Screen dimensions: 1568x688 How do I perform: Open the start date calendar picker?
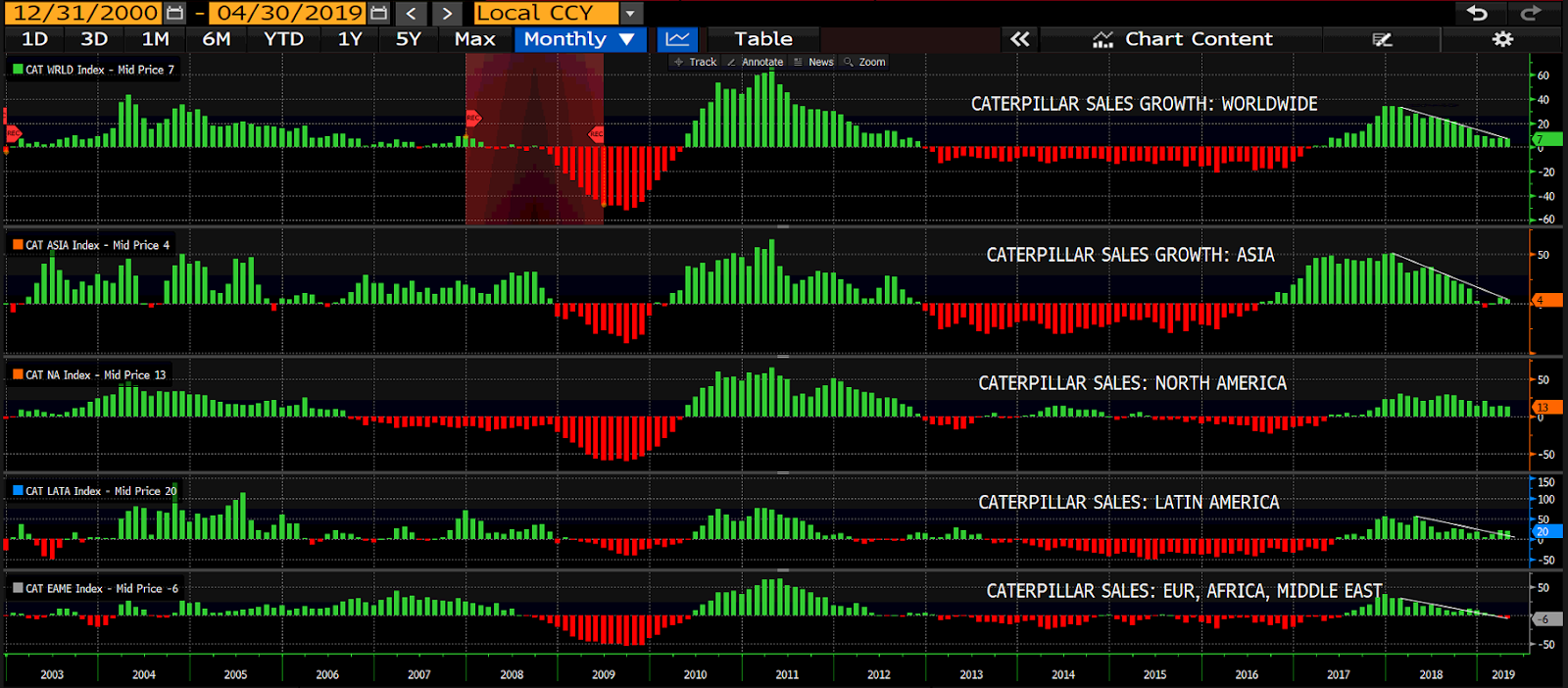coord(174,13)
